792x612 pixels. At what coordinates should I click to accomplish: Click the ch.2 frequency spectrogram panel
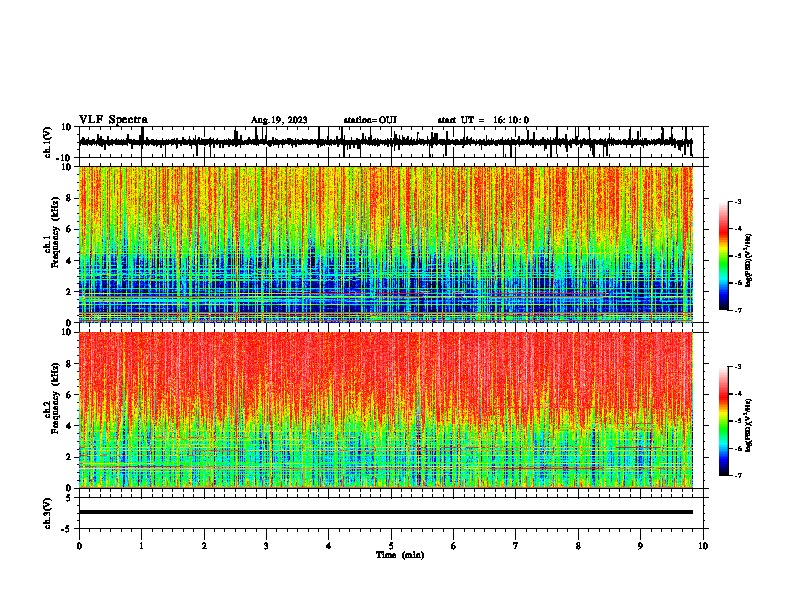point(386,410)
